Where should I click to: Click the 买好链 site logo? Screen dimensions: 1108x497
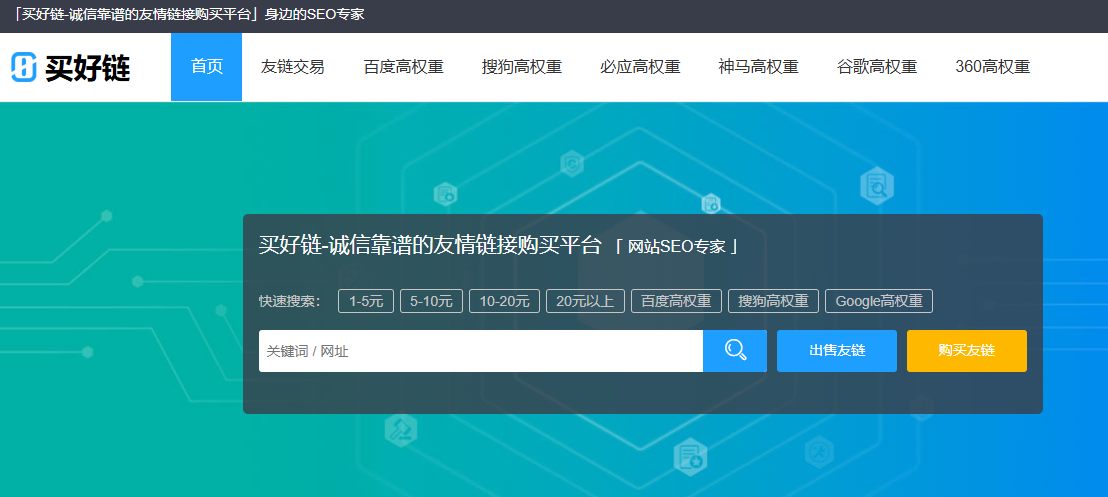(x=71, y=67)
